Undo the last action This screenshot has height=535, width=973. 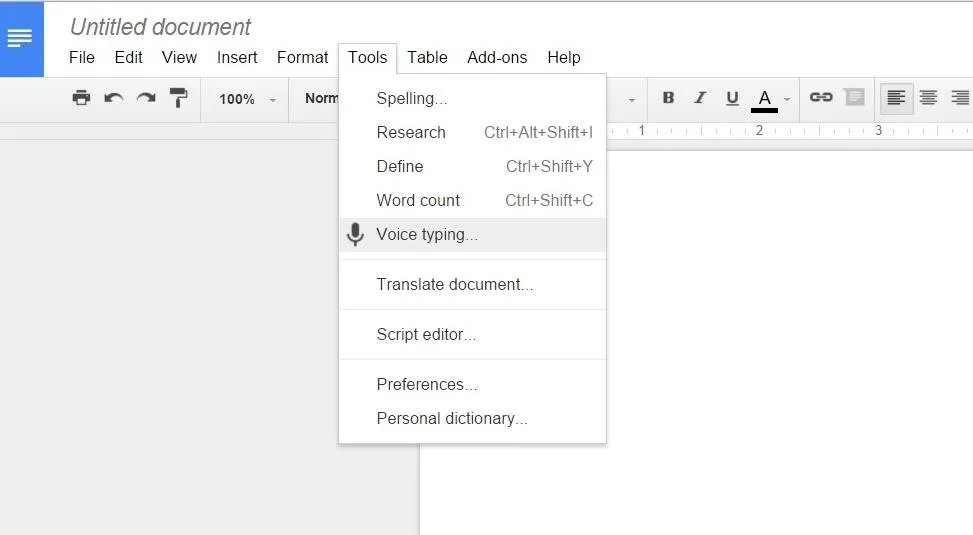coord(114,97)
